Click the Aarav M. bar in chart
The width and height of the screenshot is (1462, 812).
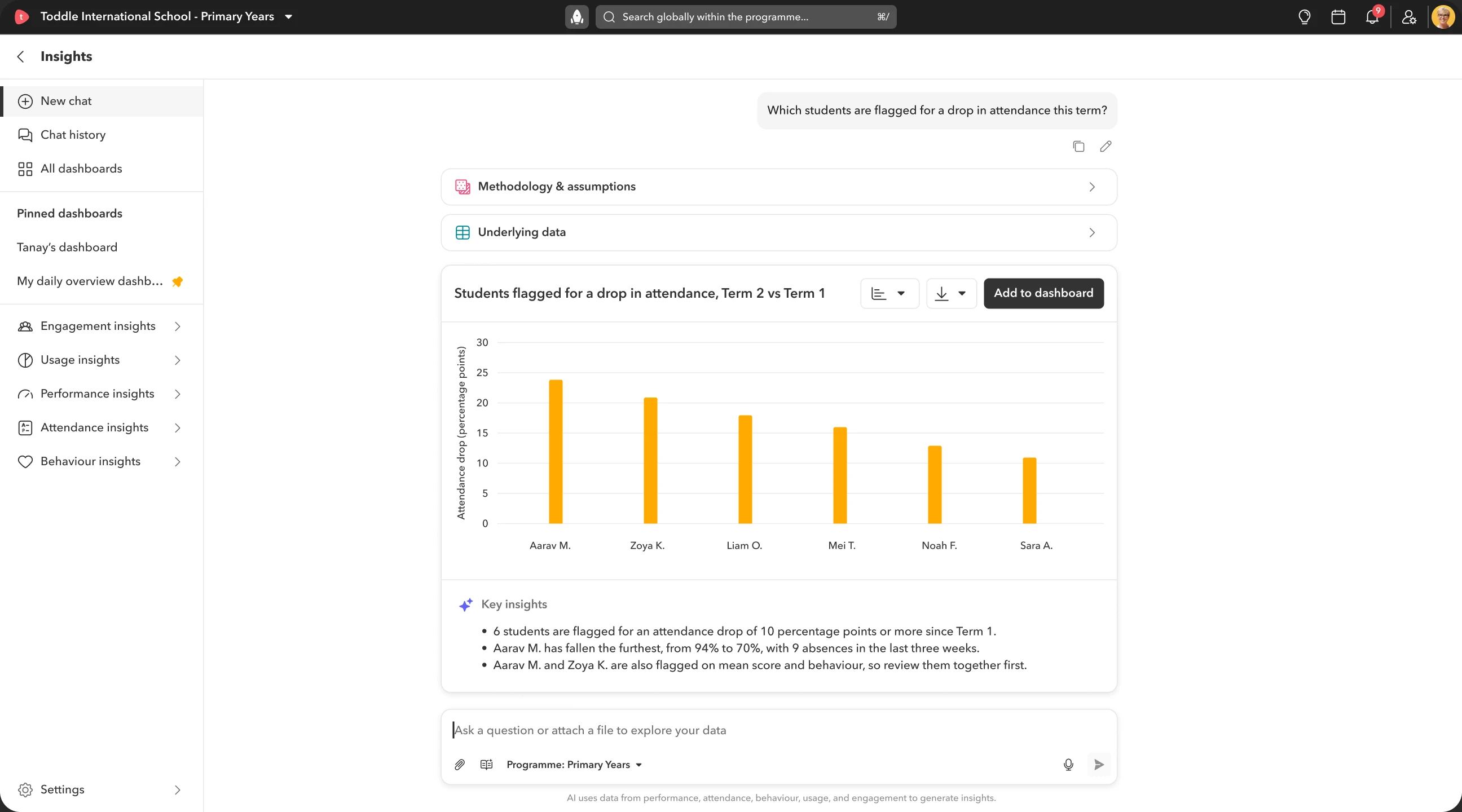556,452
